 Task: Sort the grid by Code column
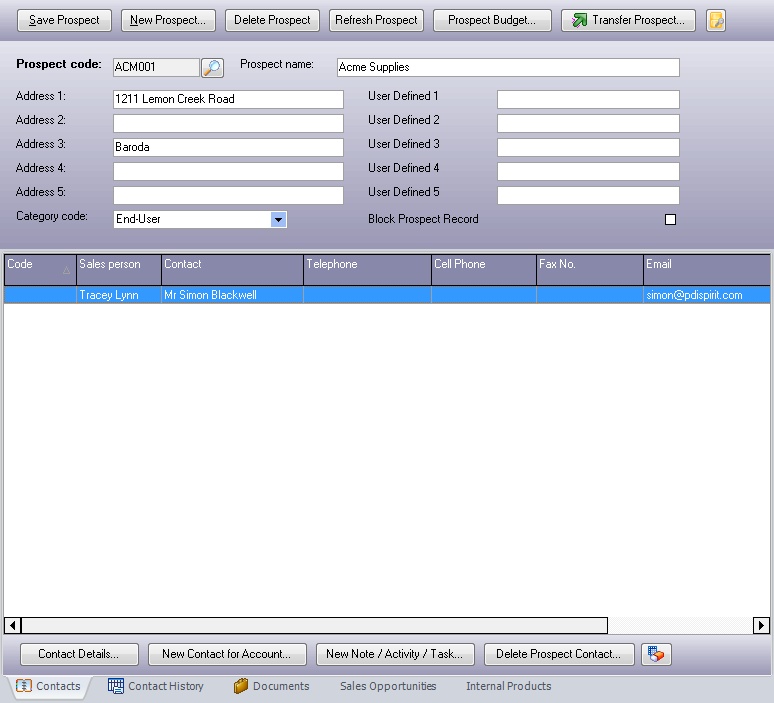[x=38, y=265]
